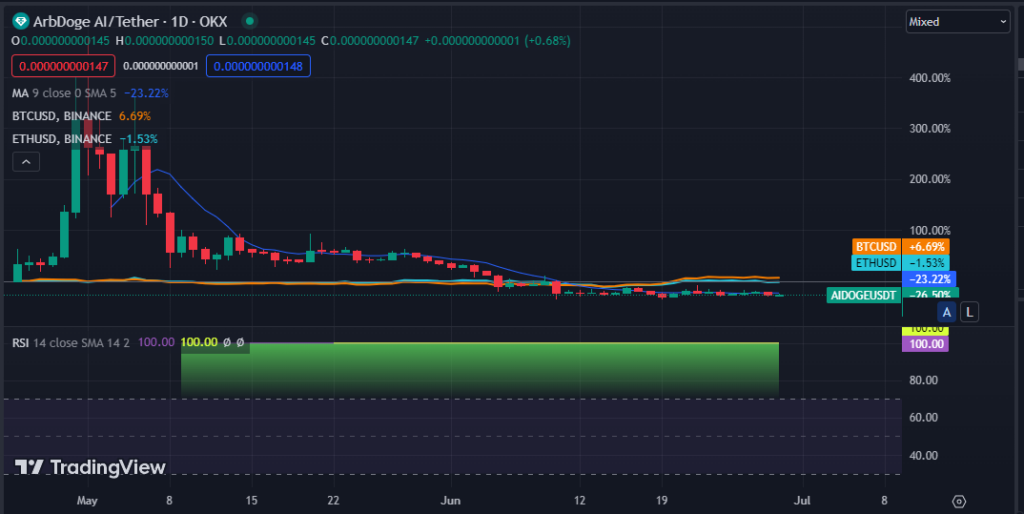Open the Mixed scale mode dropdown
This screenshot has width=1024, height=514.
pyautogui.click(x=957, y=22)
